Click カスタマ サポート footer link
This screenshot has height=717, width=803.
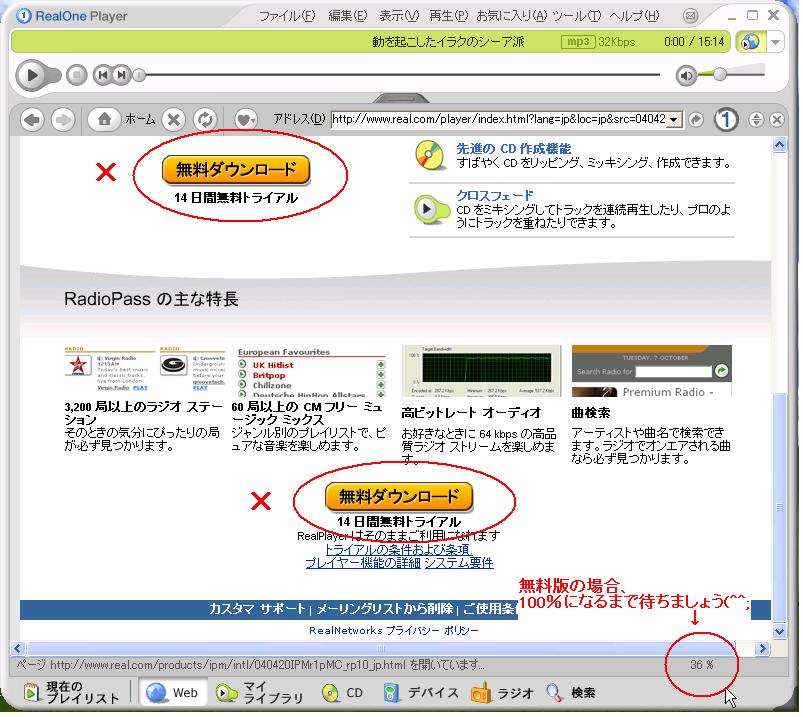pyautogui.click(x=257, y=609)
